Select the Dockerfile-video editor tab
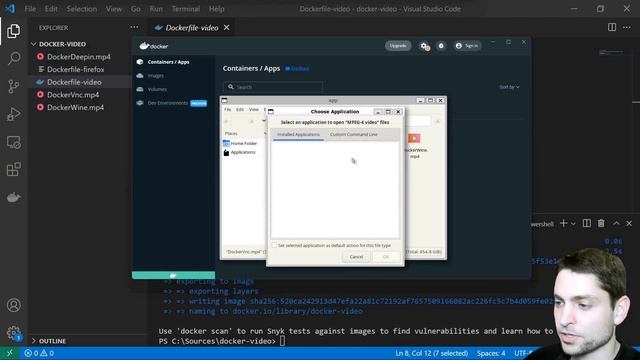 point(191,27)
